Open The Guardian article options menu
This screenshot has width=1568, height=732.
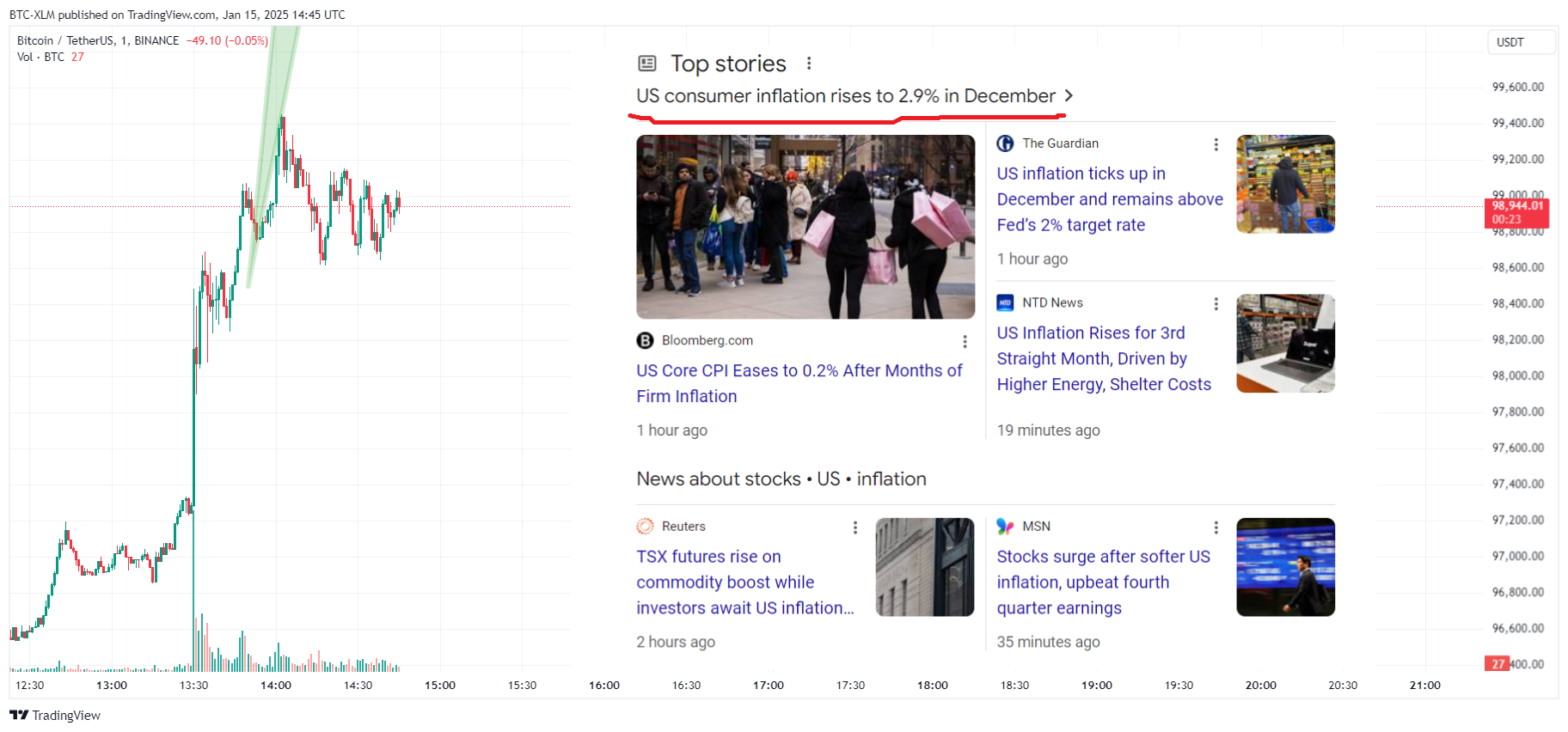tap(1216, 144)
